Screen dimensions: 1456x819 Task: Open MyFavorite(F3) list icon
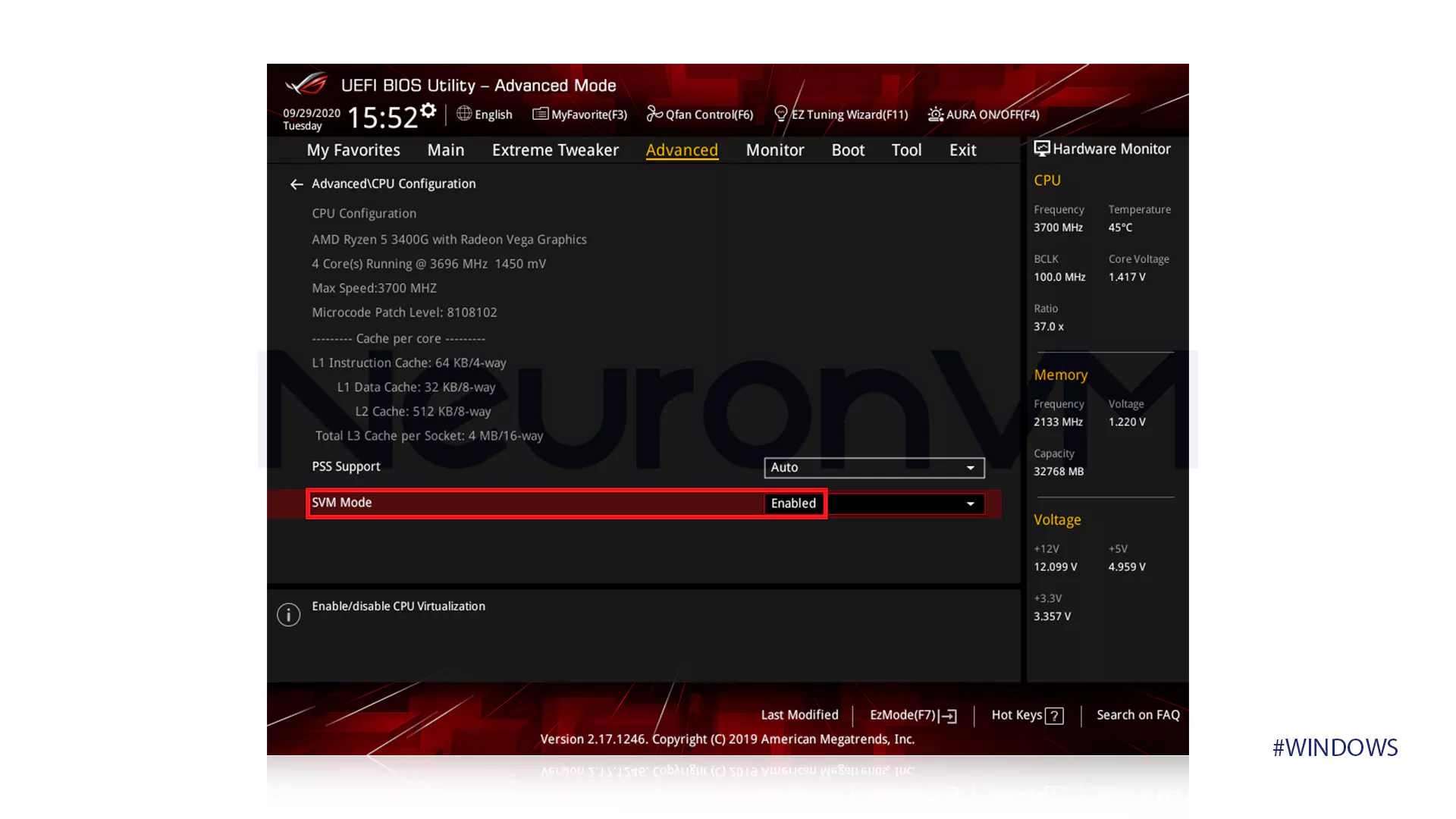[540, 114]
